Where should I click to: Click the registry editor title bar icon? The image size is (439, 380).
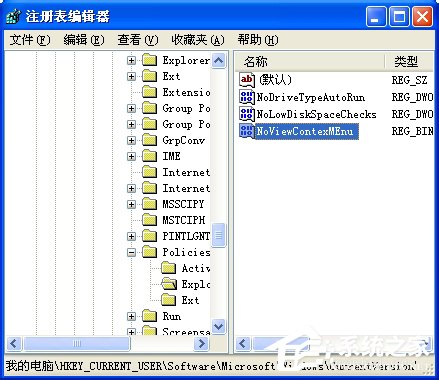[14, 16]
